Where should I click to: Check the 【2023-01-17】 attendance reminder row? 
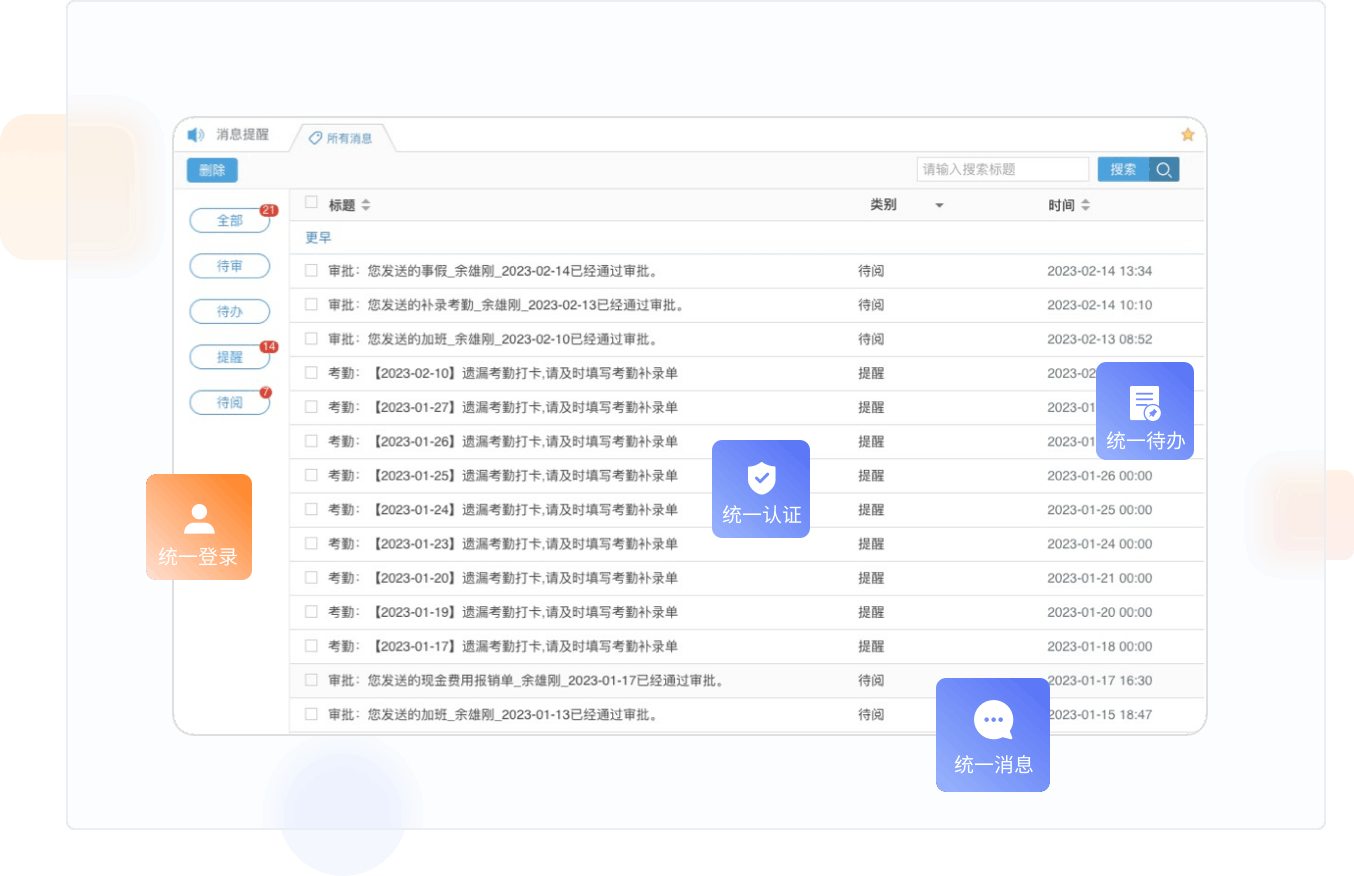click(x=311, y=644)
